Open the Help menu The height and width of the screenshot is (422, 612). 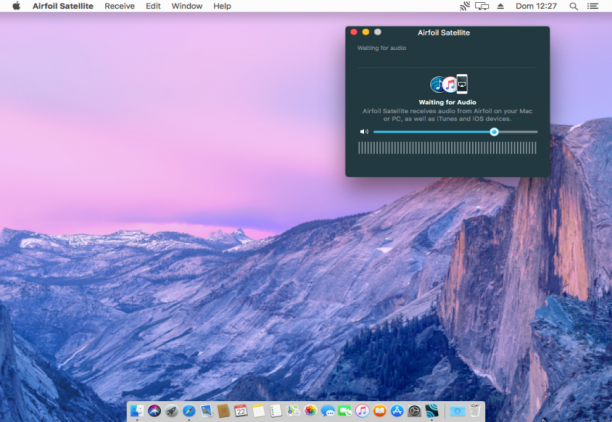click(222, 6)
